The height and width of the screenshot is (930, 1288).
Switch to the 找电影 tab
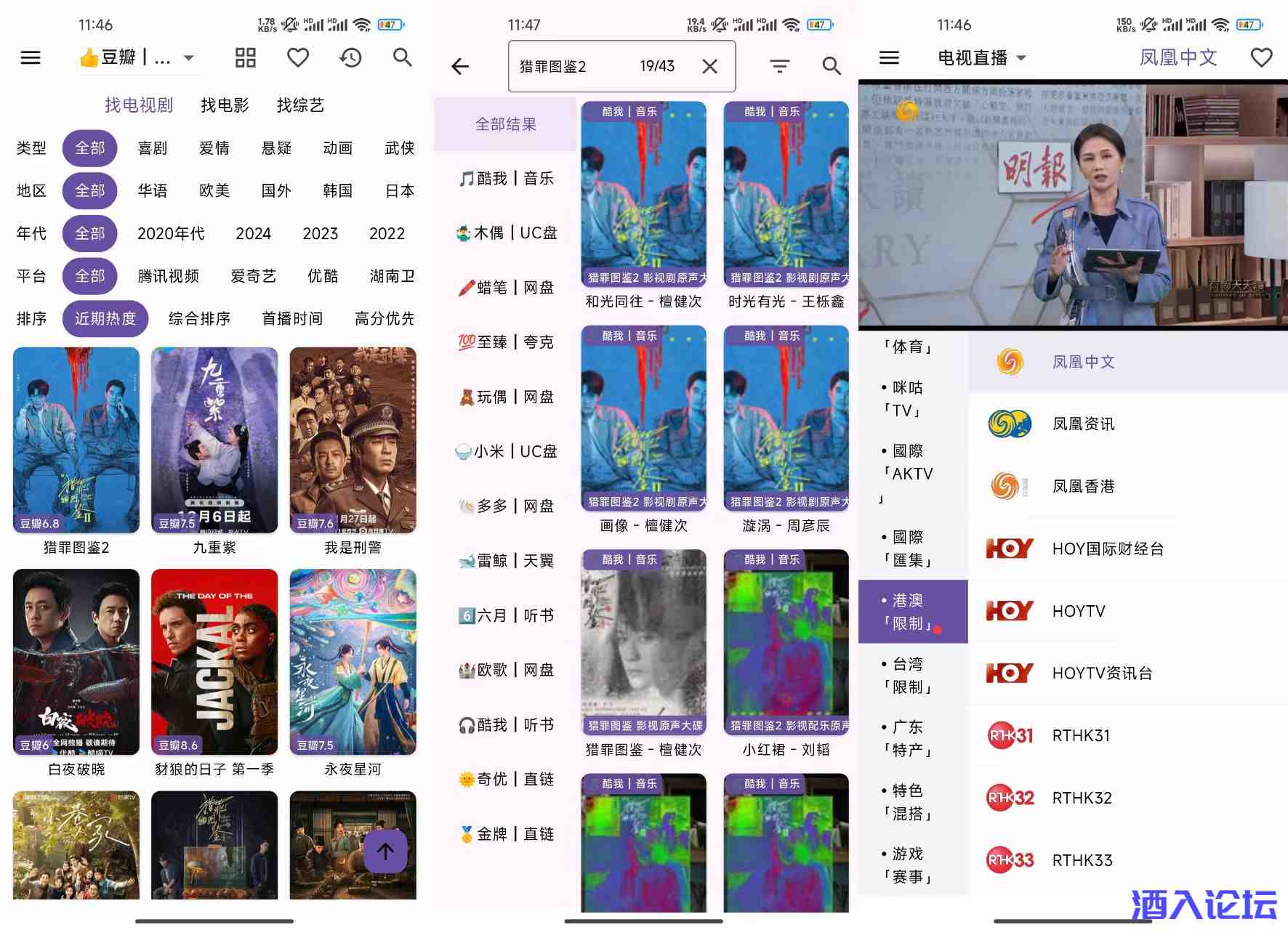pyautogui.click(x=223, y=105)
